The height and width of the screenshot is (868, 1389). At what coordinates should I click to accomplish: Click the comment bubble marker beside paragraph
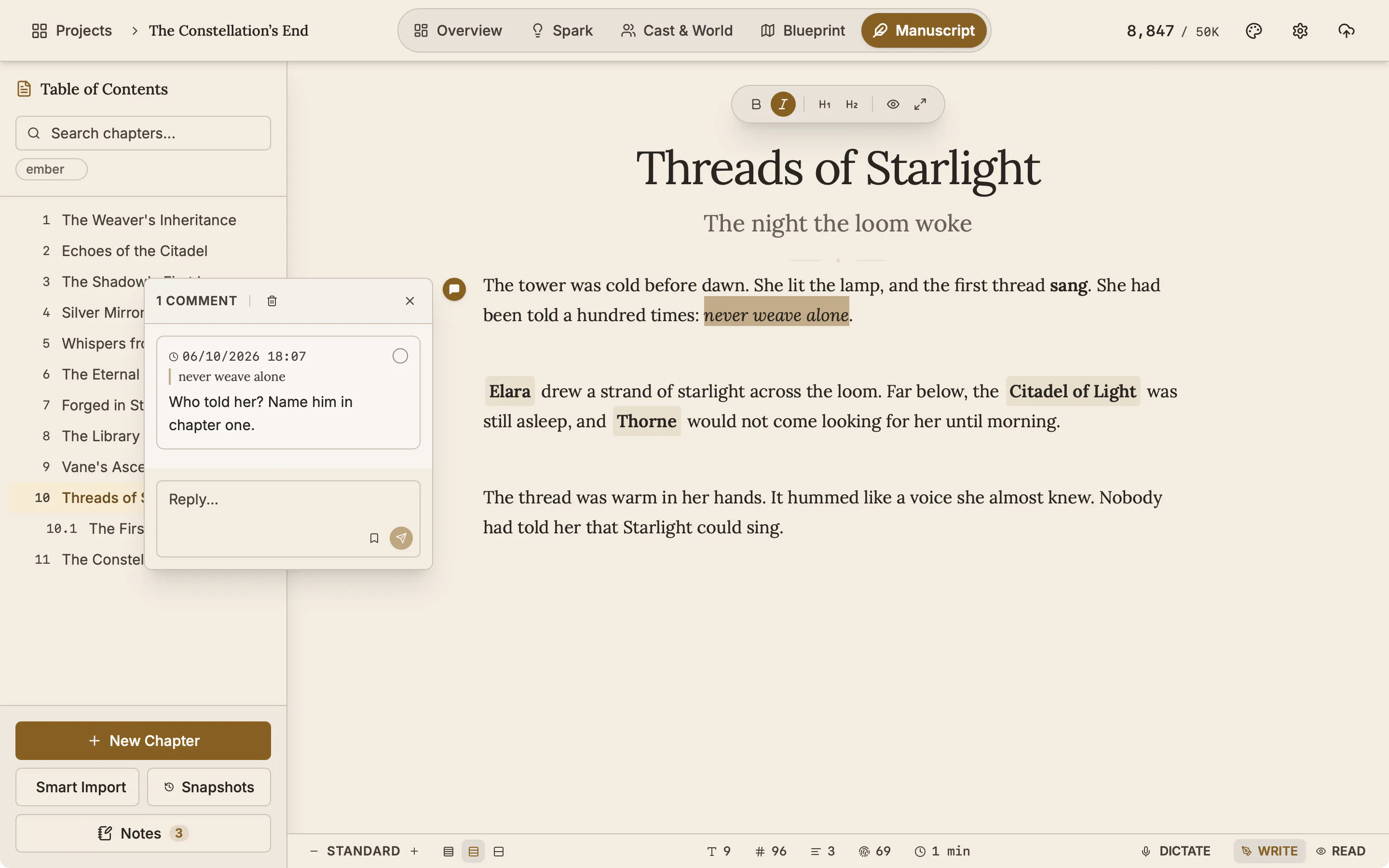[454, 289]
